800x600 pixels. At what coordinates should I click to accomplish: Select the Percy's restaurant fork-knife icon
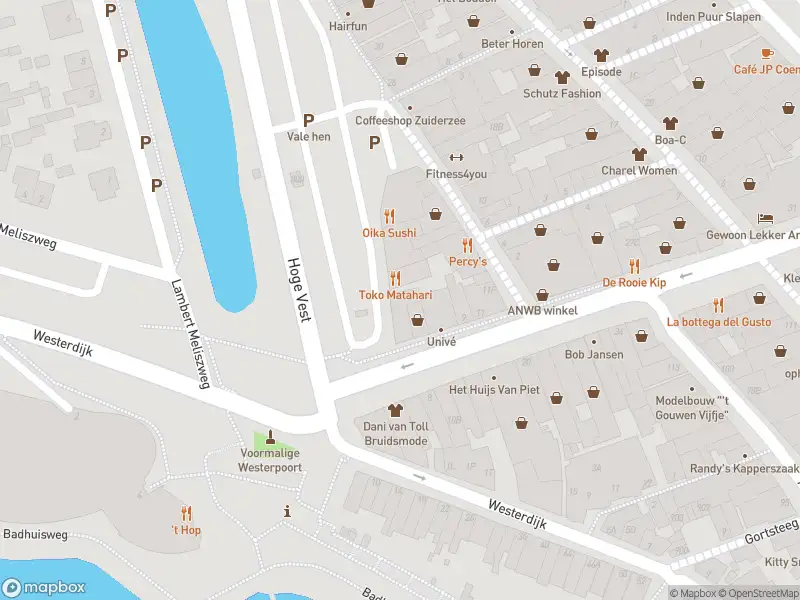467,245
